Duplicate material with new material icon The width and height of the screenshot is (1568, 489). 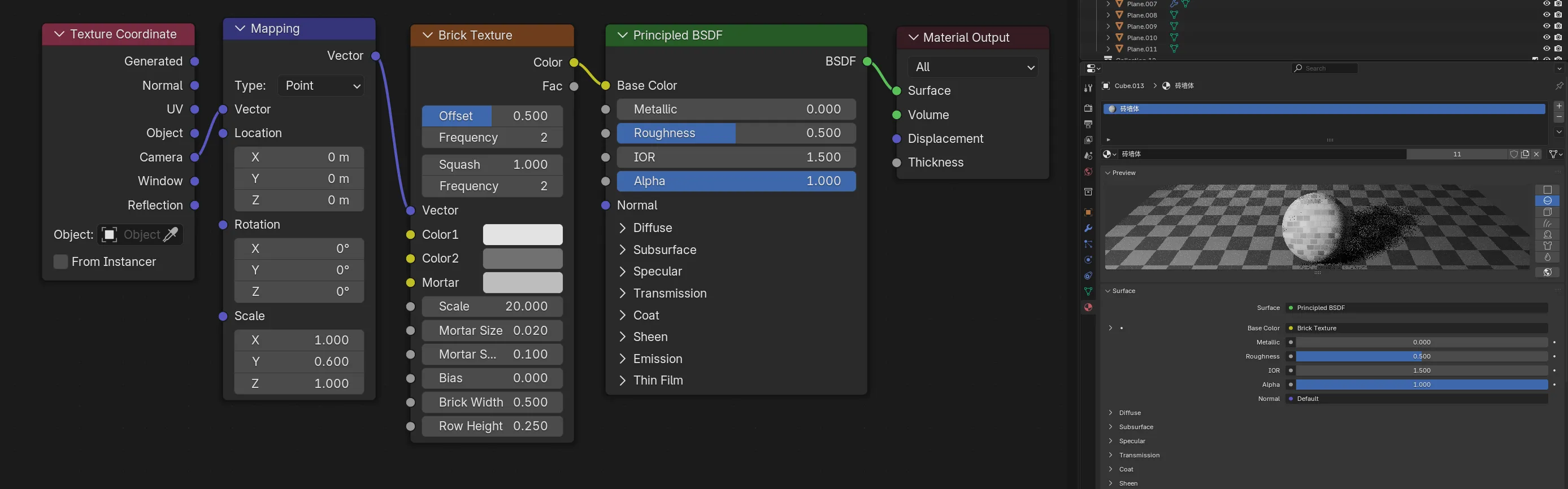tap(1525, 155)
